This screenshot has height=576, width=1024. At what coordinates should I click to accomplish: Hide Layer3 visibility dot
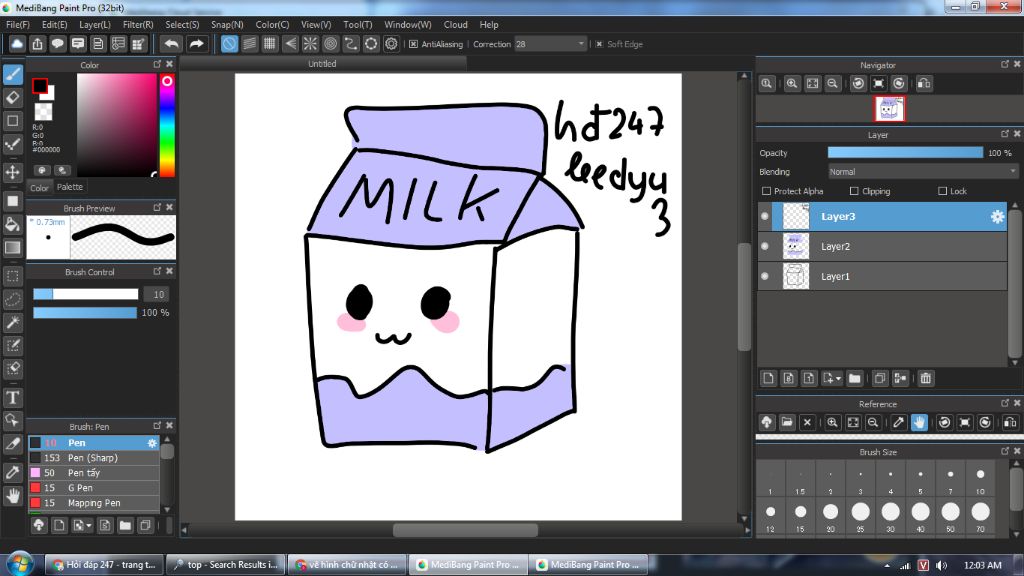[765, 216]
